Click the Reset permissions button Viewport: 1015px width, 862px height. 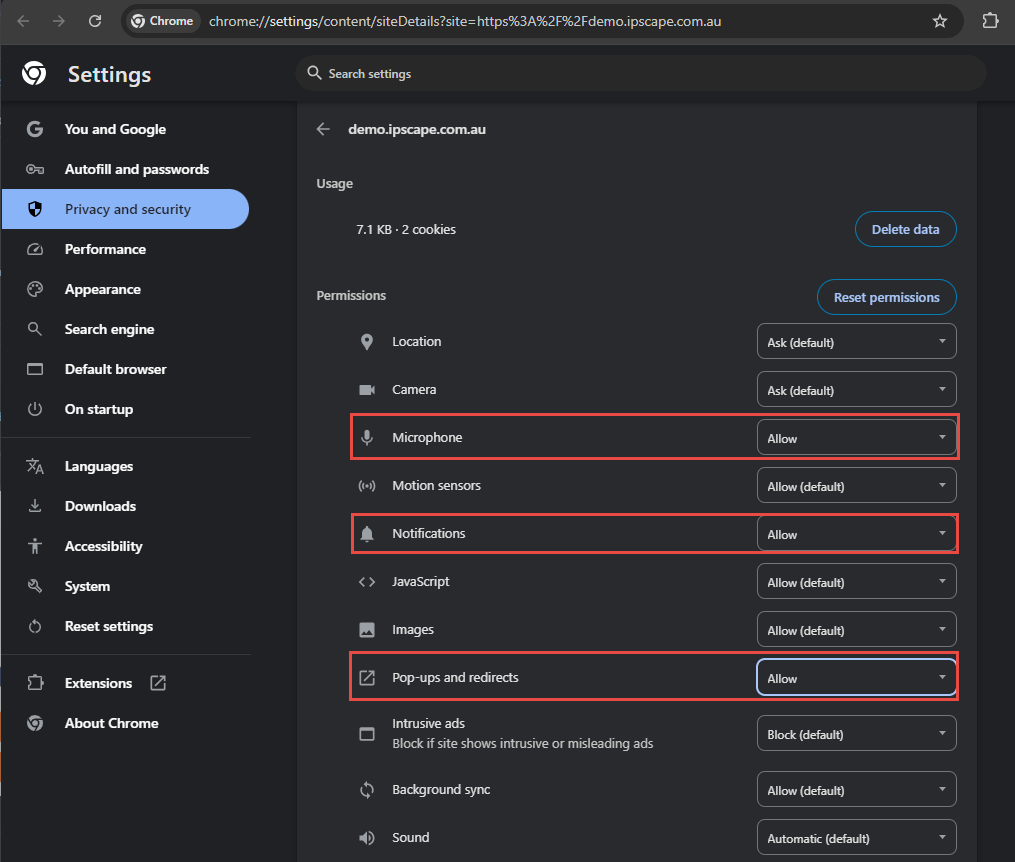[x=886, y=297]
